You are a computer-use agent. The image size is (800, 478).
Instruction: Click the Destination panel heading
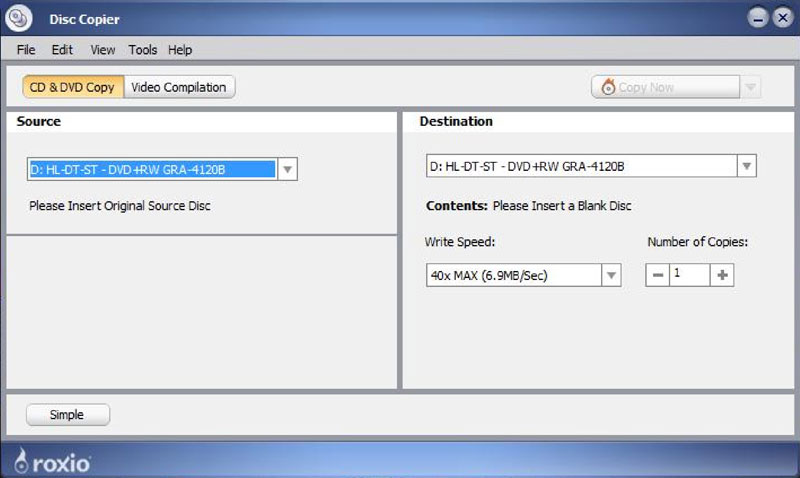(x=456, y=121)
